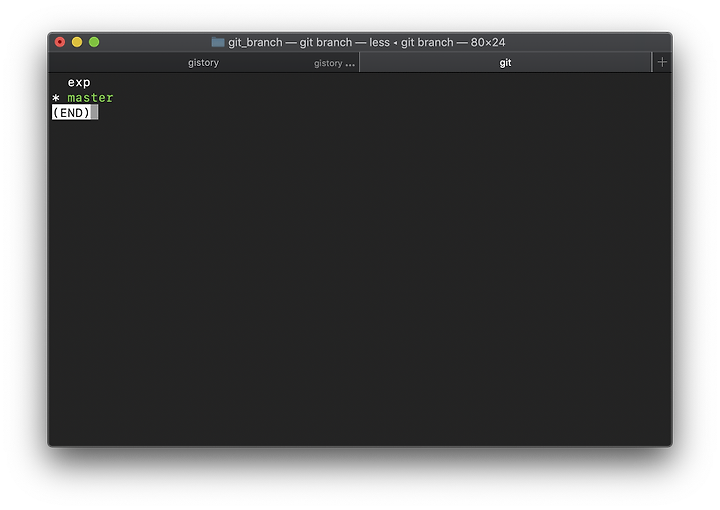The image size is (720, 510).
Task: Open a new terminal tab with plus button
Action: point(662,62)
